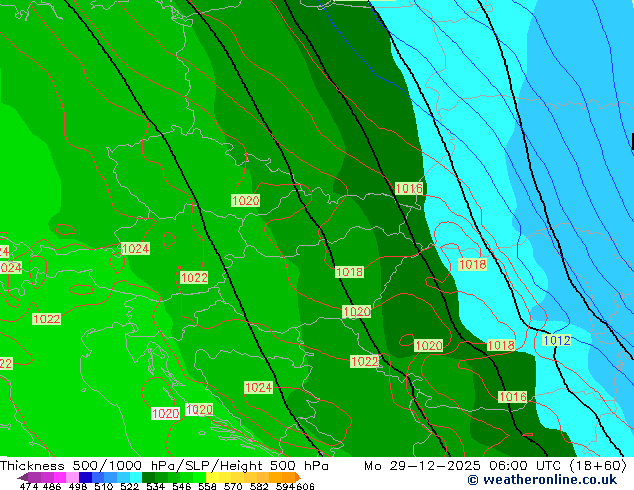Click the pale pink legend swatch
Screen dimensions: 634x490
pos(72,477)
